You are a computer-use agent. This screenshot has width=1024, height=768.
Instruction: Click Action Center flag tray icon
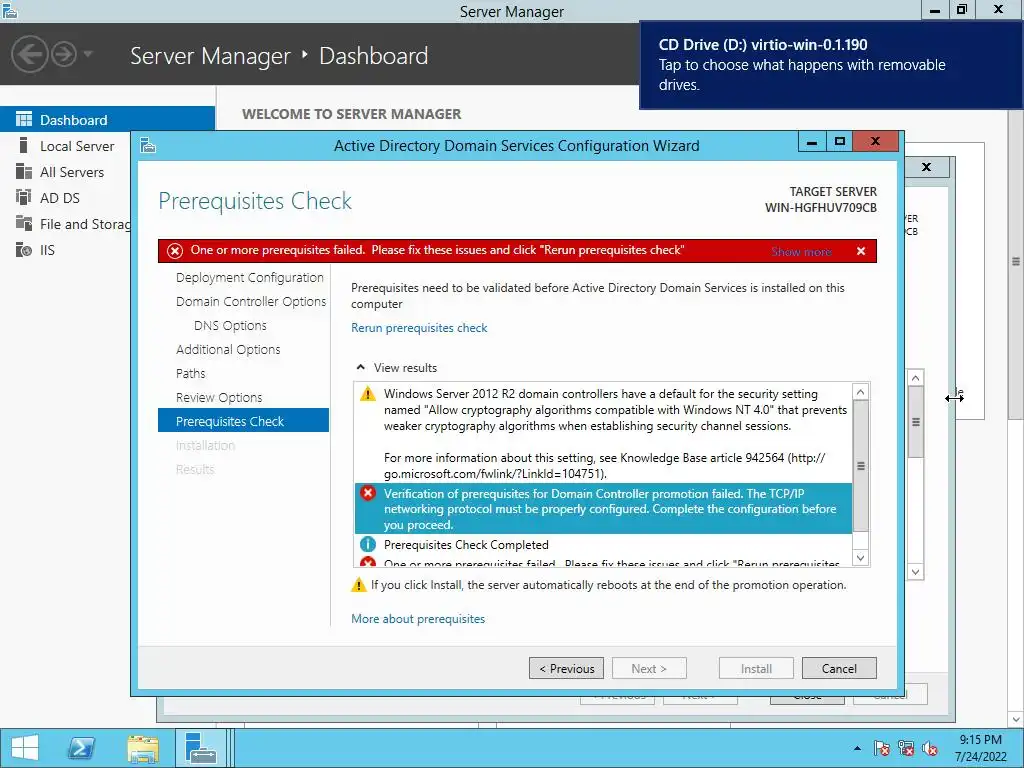tap(881, 748)
